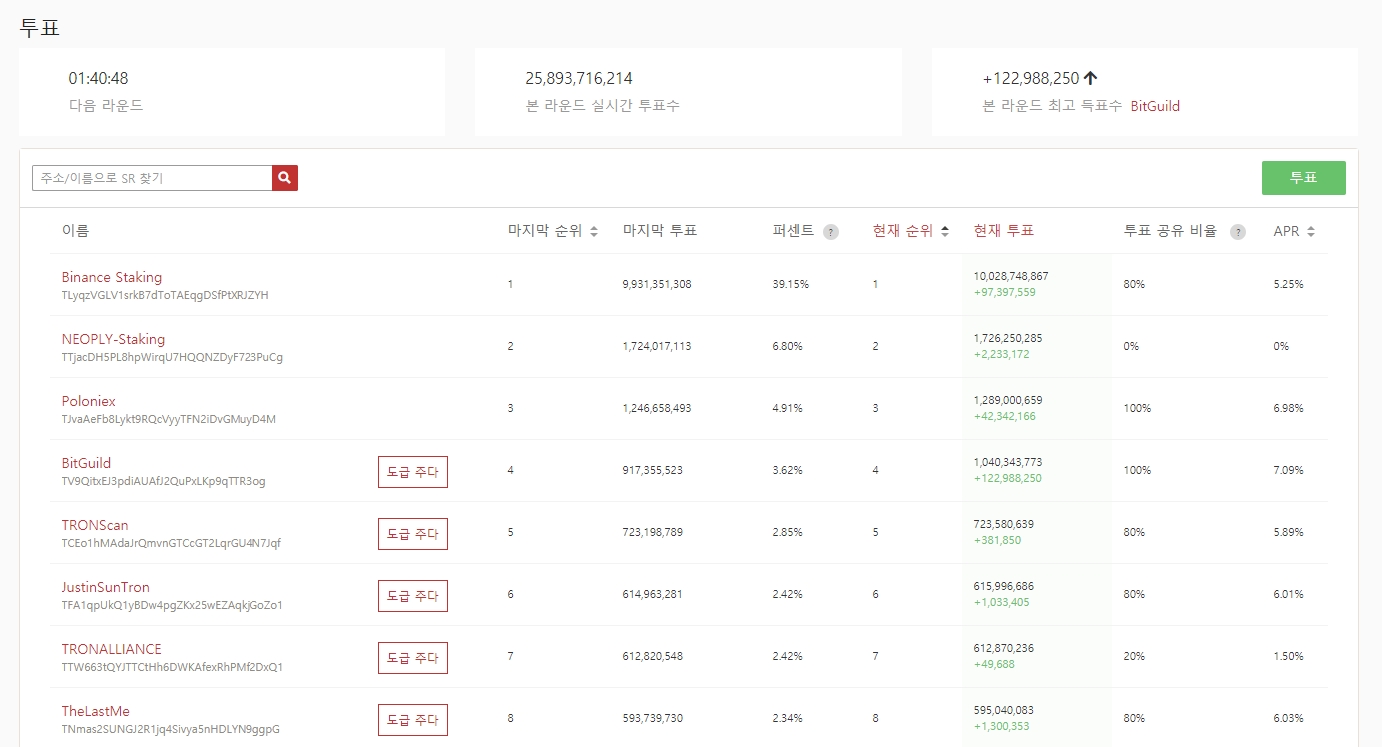Click BitGuild address TV9QitxEJ3pdiAUAfJ2QuPxLKp9qTTR3og
The width and height of the screenshot is (1382, 747).
click(164, 482)
